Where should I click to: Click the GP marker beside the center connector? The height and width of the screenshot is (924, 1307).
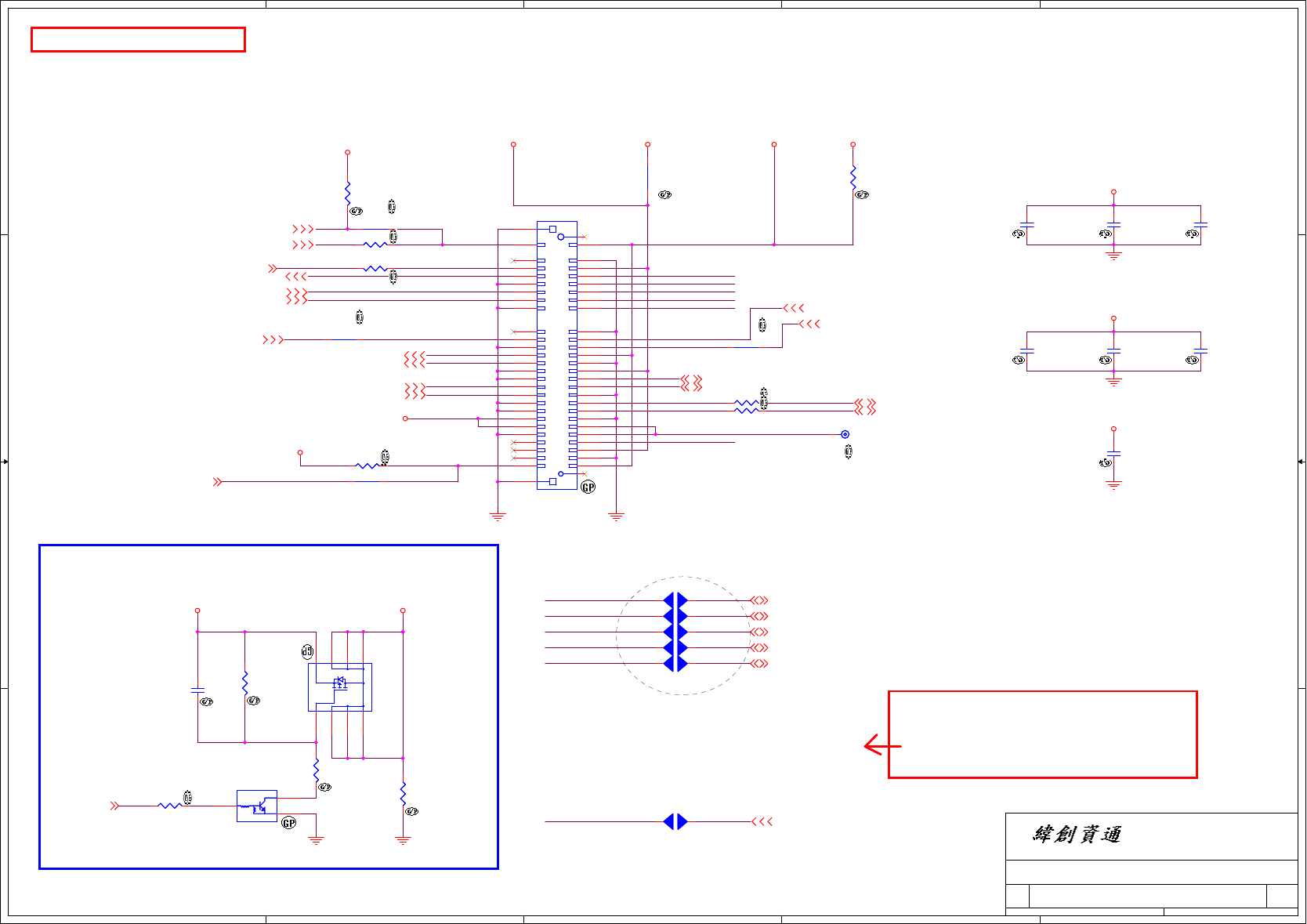click(x=588, y=487)
